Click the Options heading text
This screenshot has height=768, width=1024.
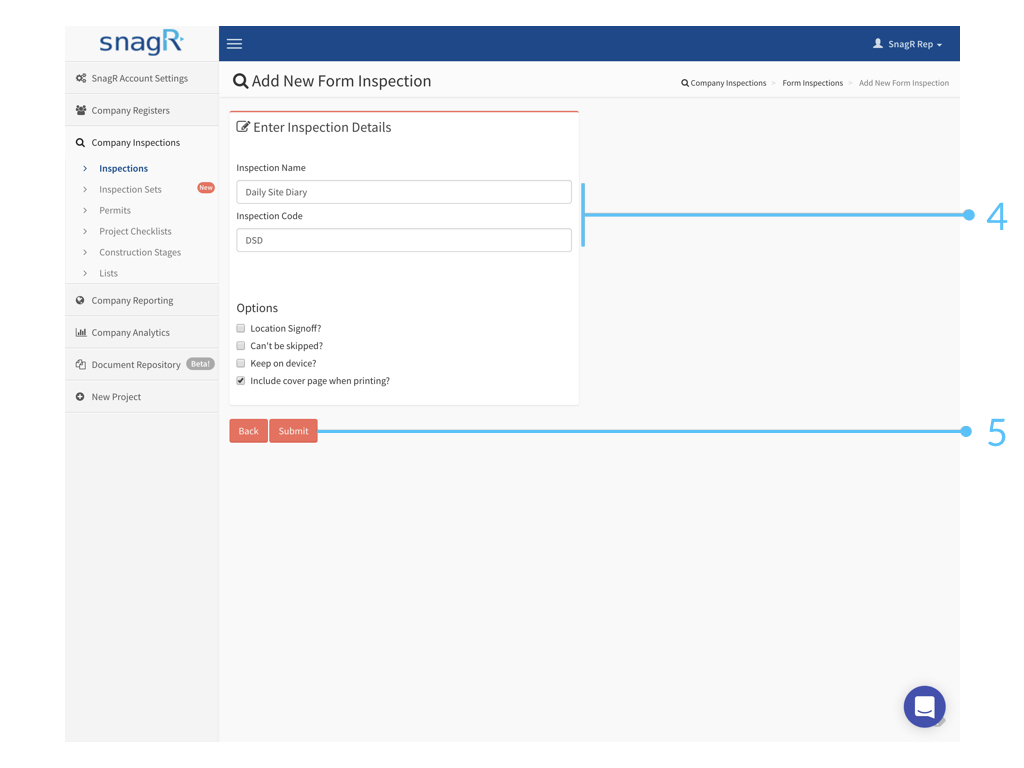[257, 308]
